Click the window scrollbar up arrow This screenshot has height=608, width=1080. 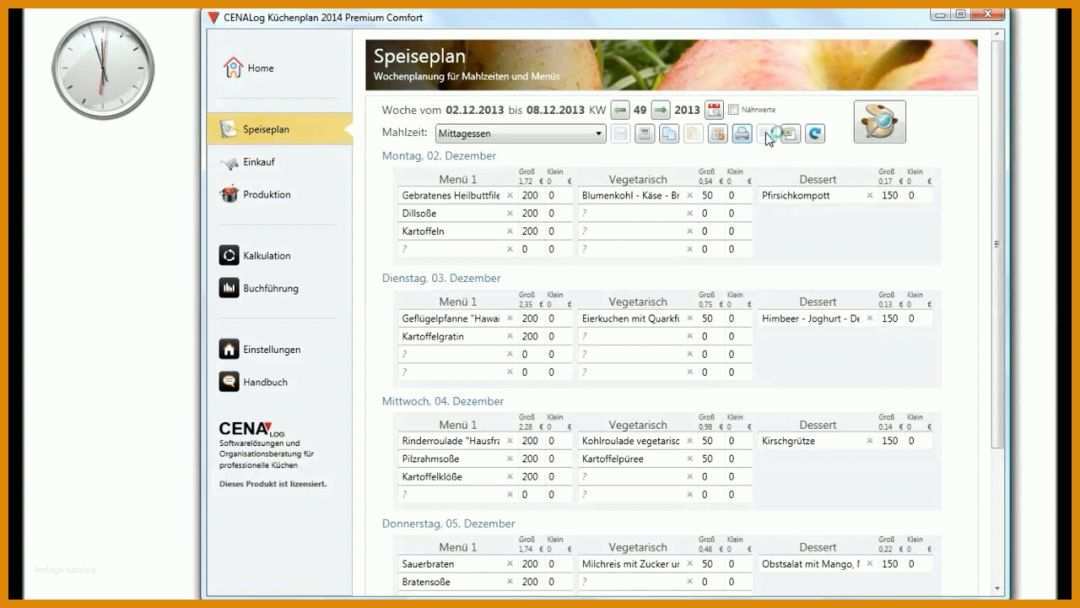coord(997,34)
